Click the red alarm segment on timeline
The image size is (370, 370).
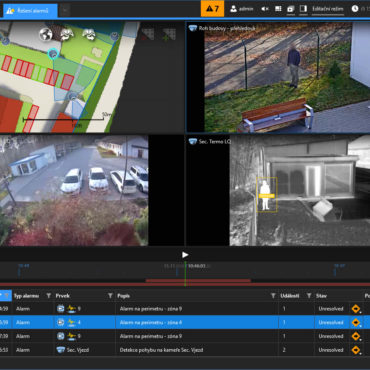point(198,281)
